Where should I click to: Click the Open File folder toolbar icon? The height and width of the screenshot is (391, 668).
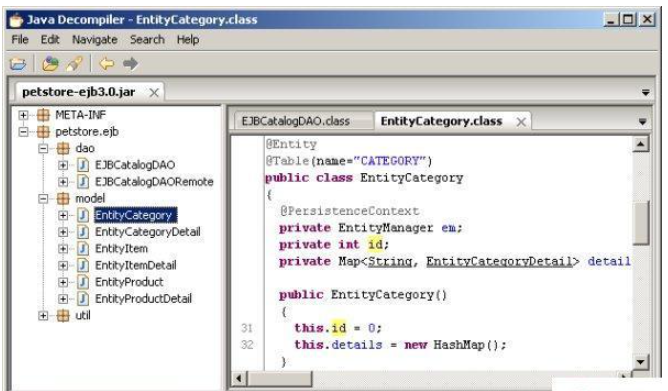(18, 64)
